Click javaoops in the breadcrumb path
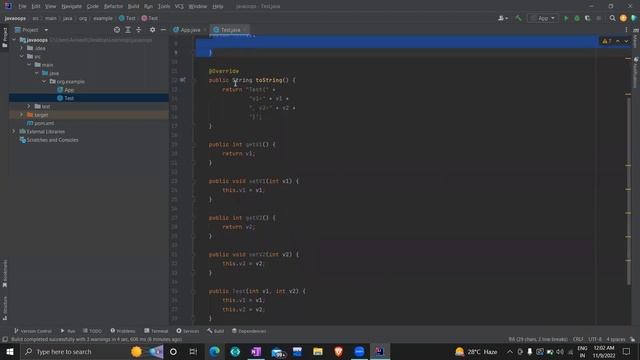640x360 pixels. pos(16,18)
